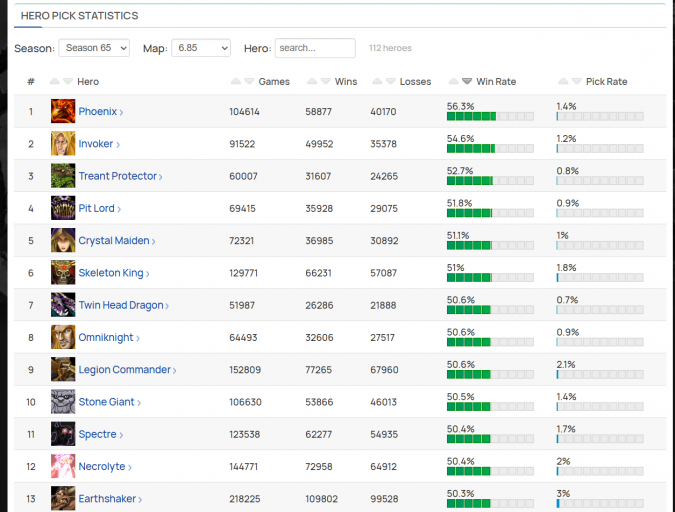
Task: Sort Wins column descending arrow
Action: [326, 81]
